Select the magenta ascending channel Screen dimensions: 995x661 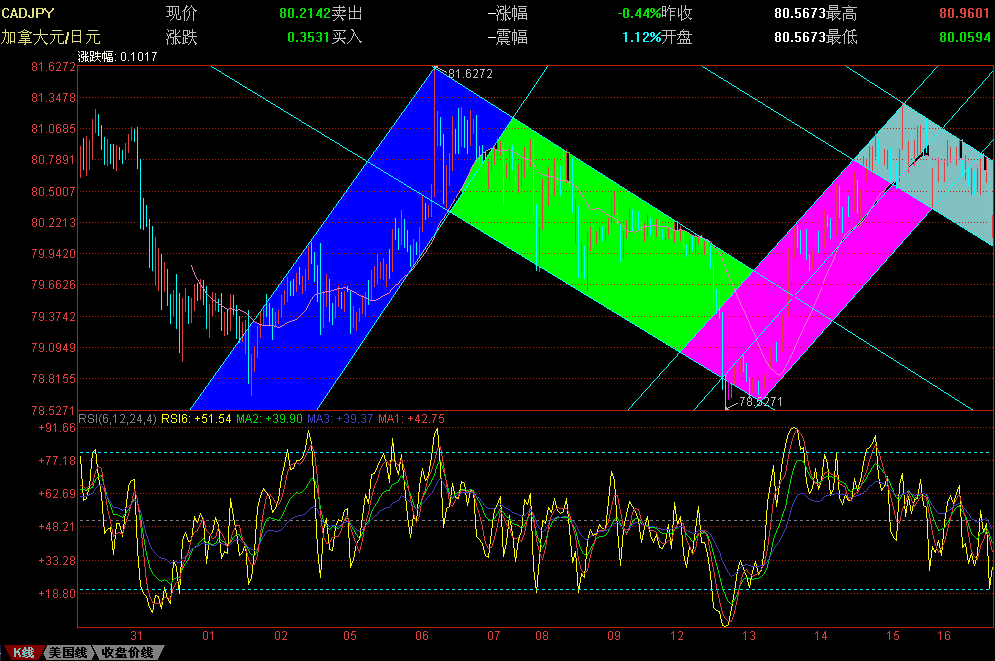coord(806,279)
